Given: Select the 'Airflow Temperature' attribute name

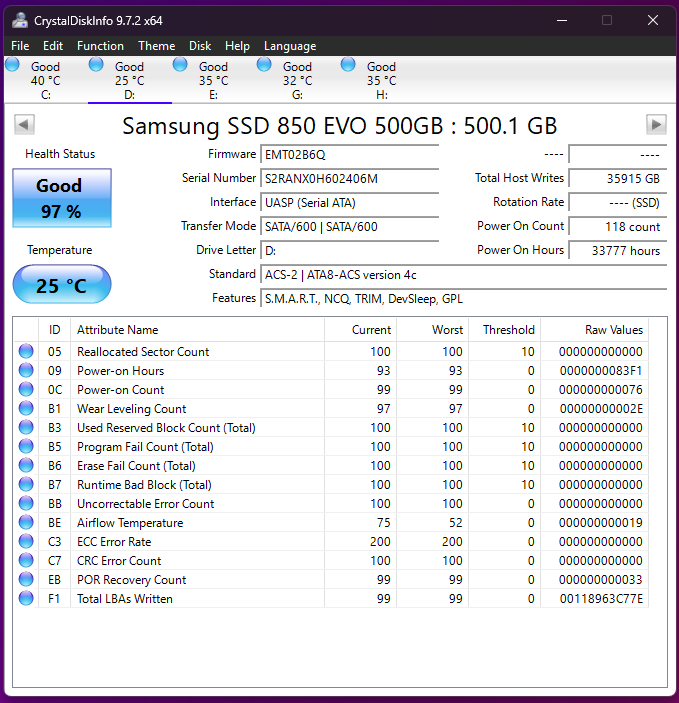Looking at the screenshot, I should [x=130, y=523].
